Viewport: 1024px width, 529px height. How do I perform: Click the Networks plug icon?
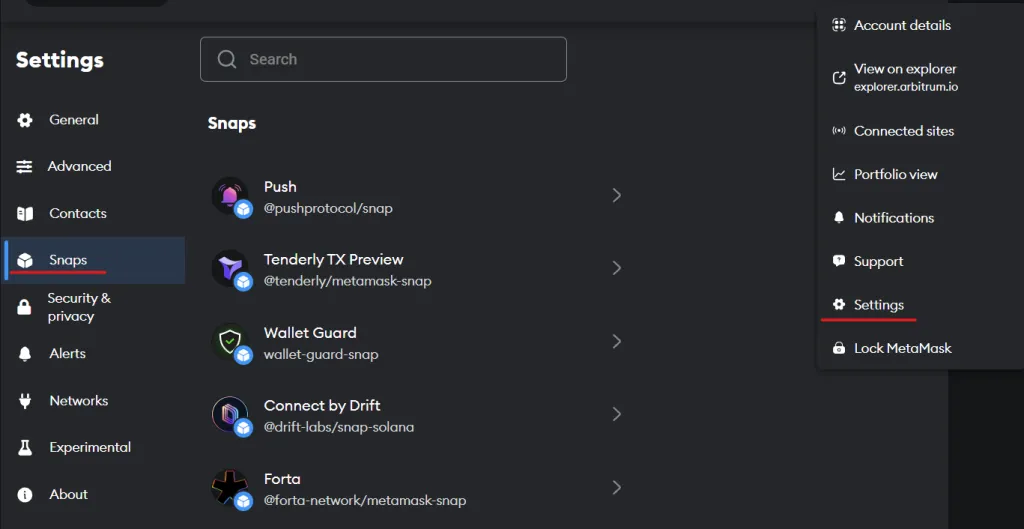pos(25,401)
